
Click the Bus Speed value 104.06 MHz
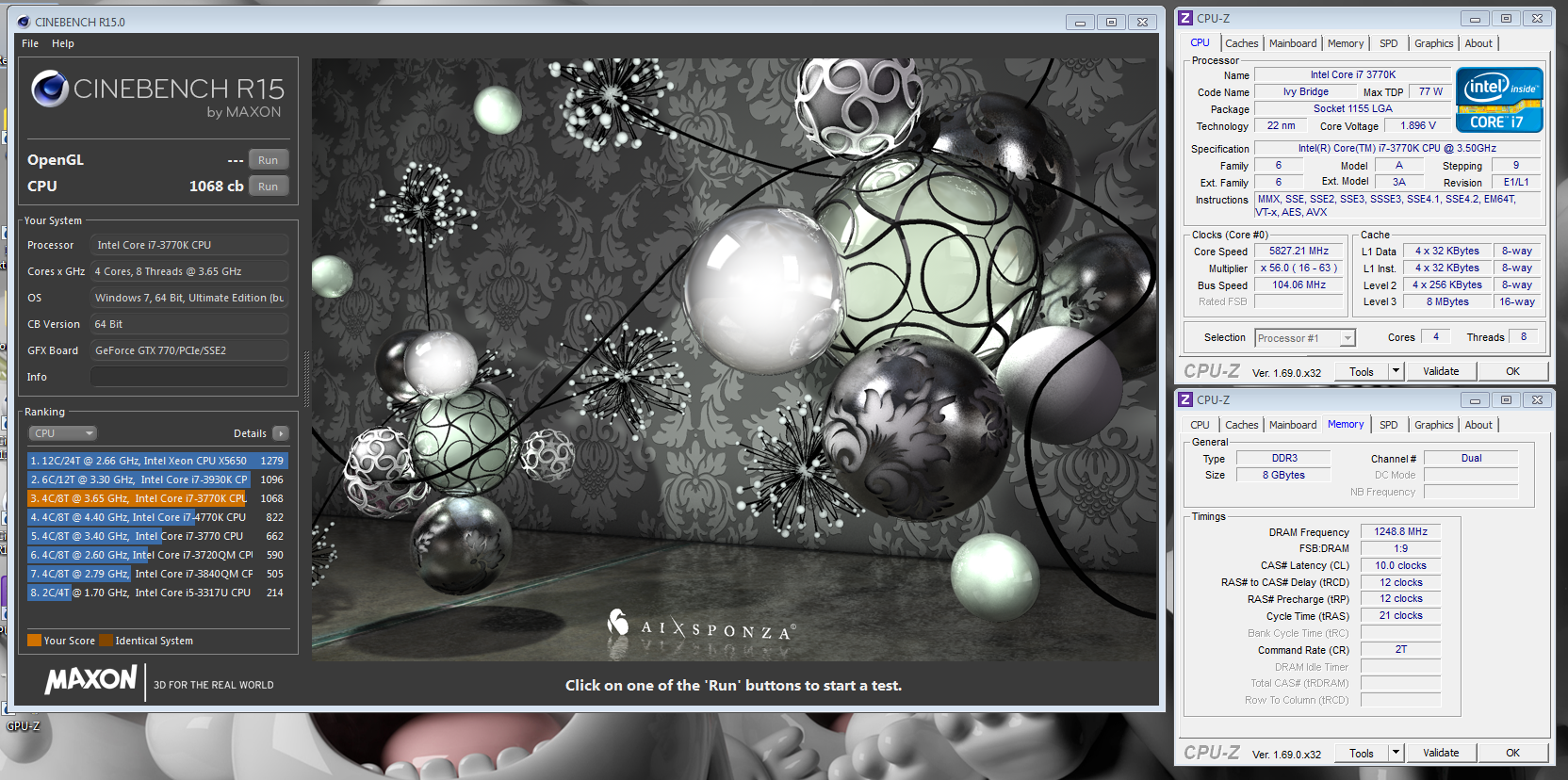pyautogui.click(x=1298, y=285)
